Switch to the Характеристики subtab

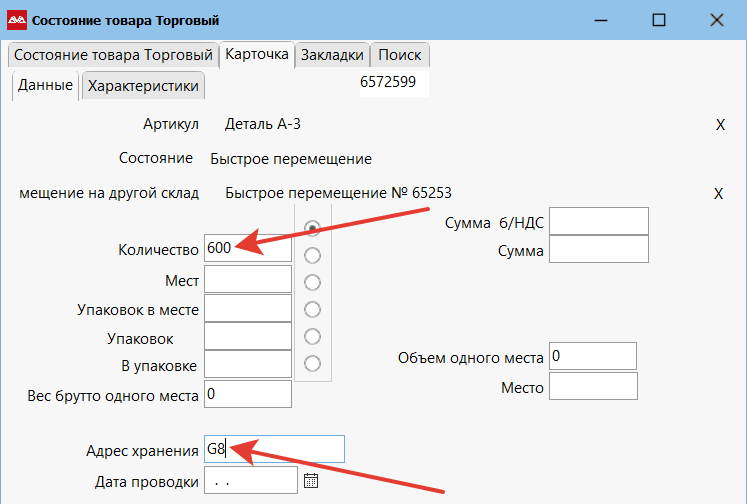pos(143,86)
